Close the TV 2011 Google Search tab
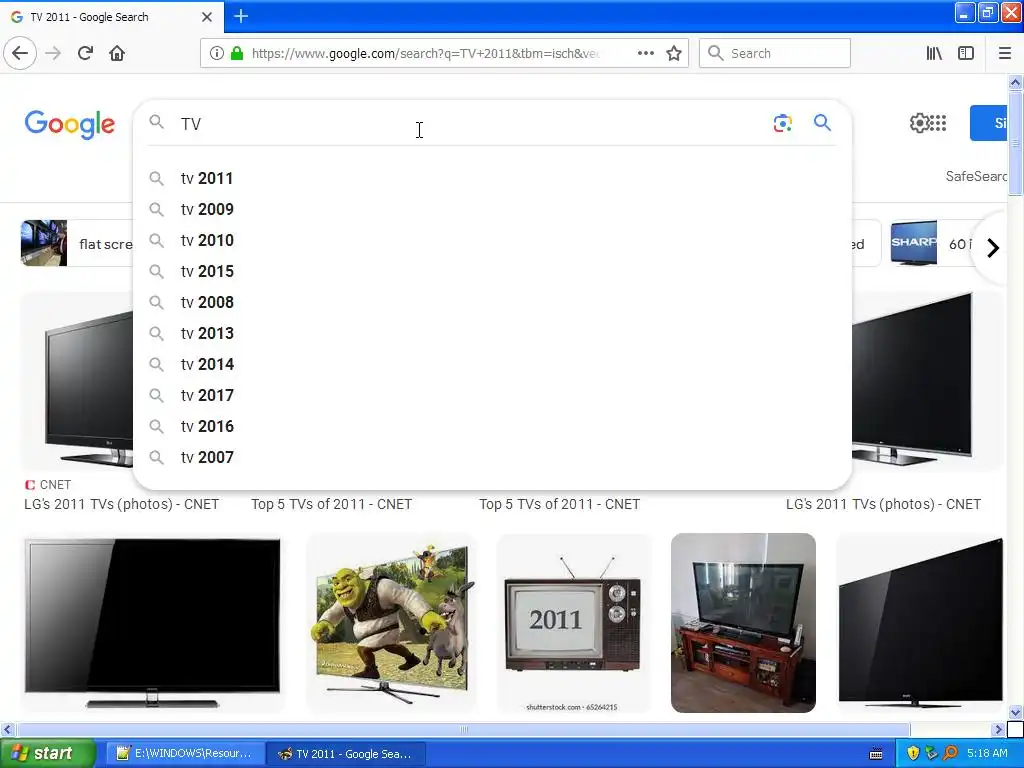Image resolution: width=1024 pixels, height=768 pixels. point(207,17)
